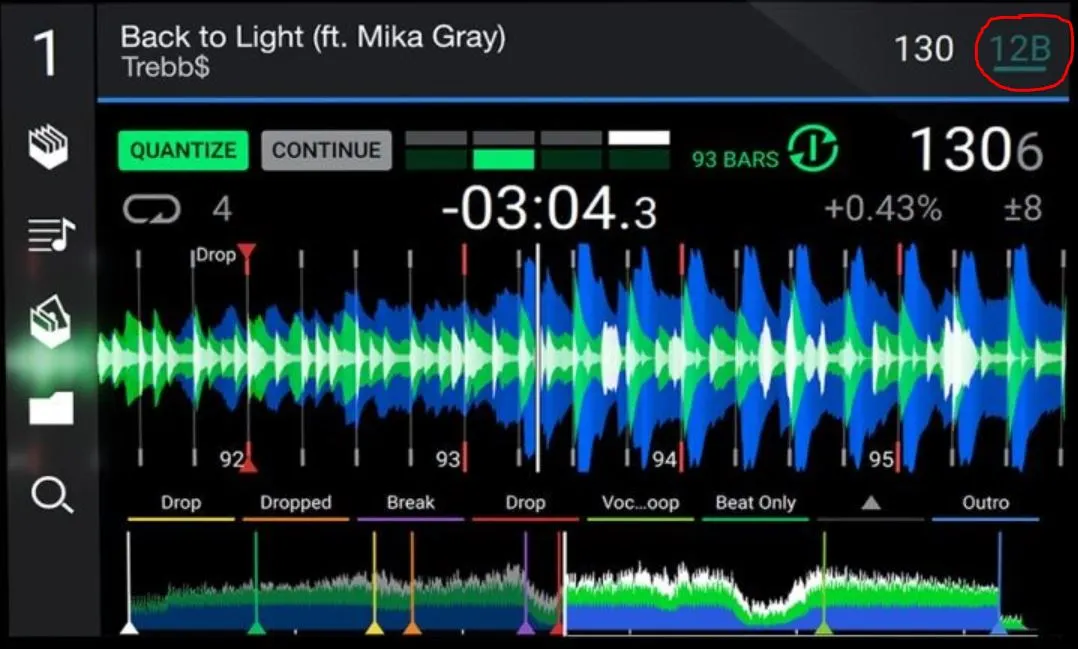This screenshot has height=649, width=1078.
Task: Select the Outro hot cue label
Action: pyautogui.click(x=985, y=504)
